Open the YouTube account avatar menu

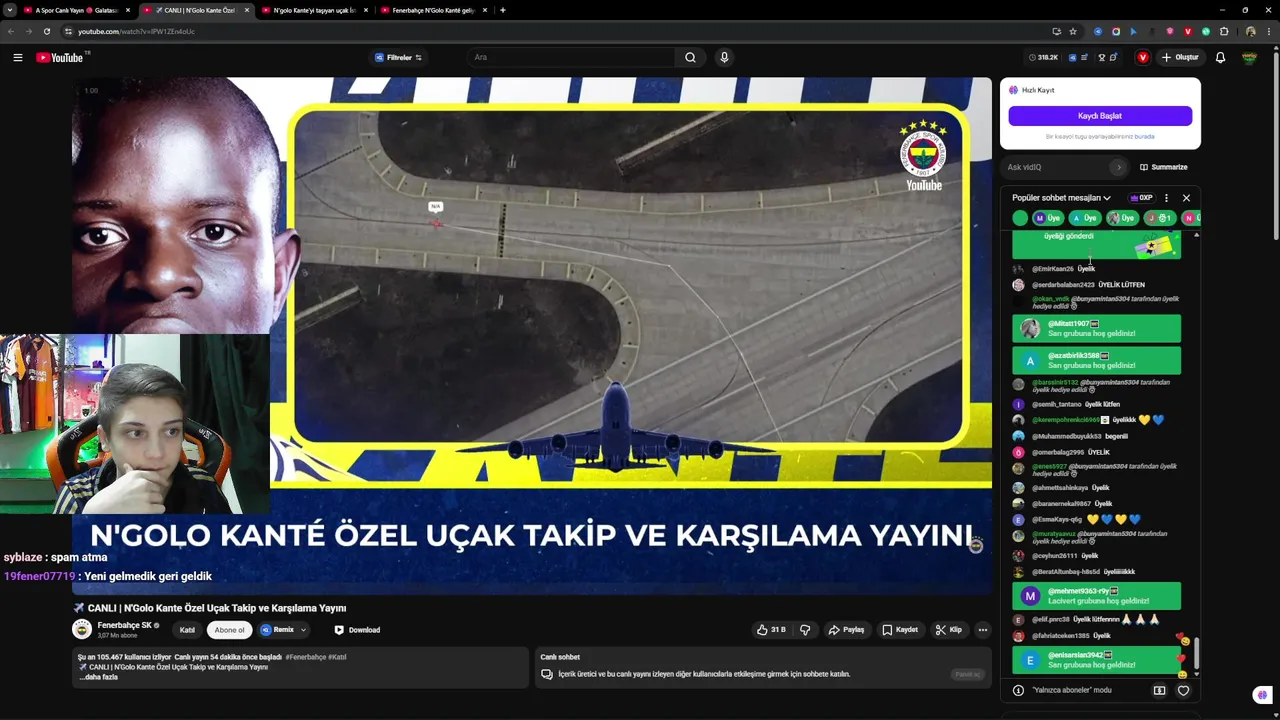(1249, 57)
